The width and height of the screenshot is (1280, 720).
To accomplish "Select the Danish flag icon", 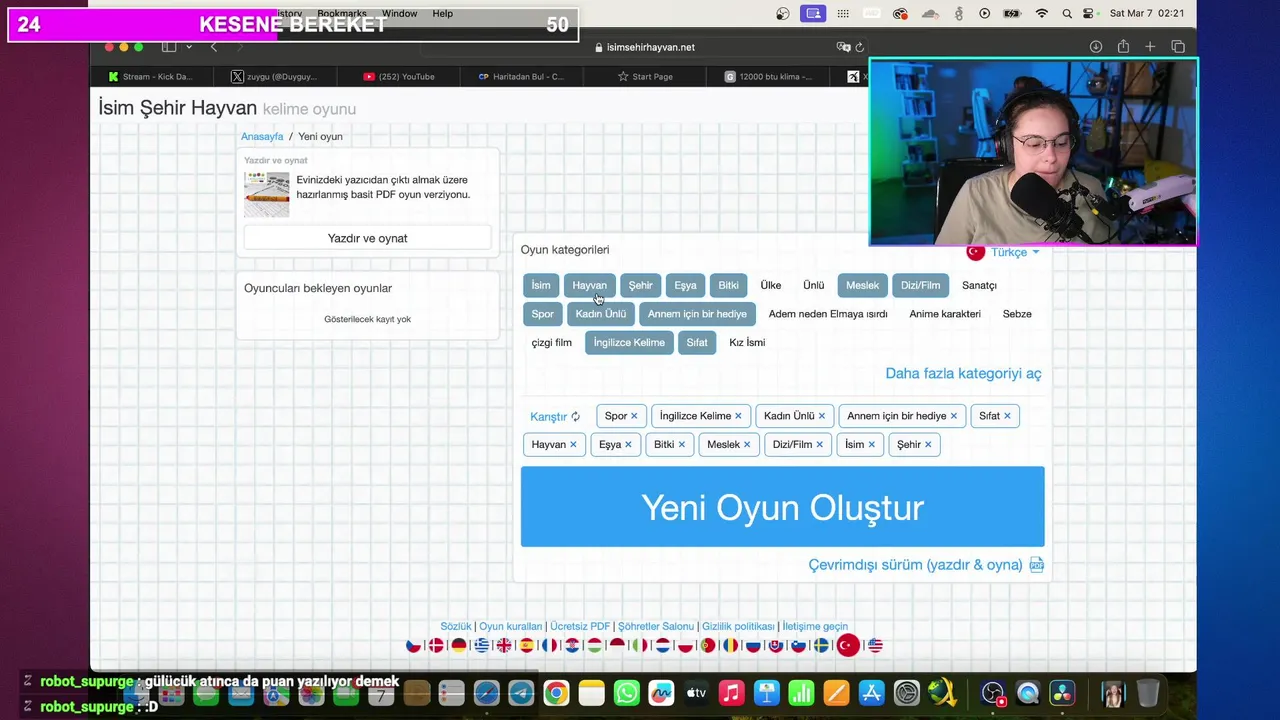I will [x=436, y=645].
